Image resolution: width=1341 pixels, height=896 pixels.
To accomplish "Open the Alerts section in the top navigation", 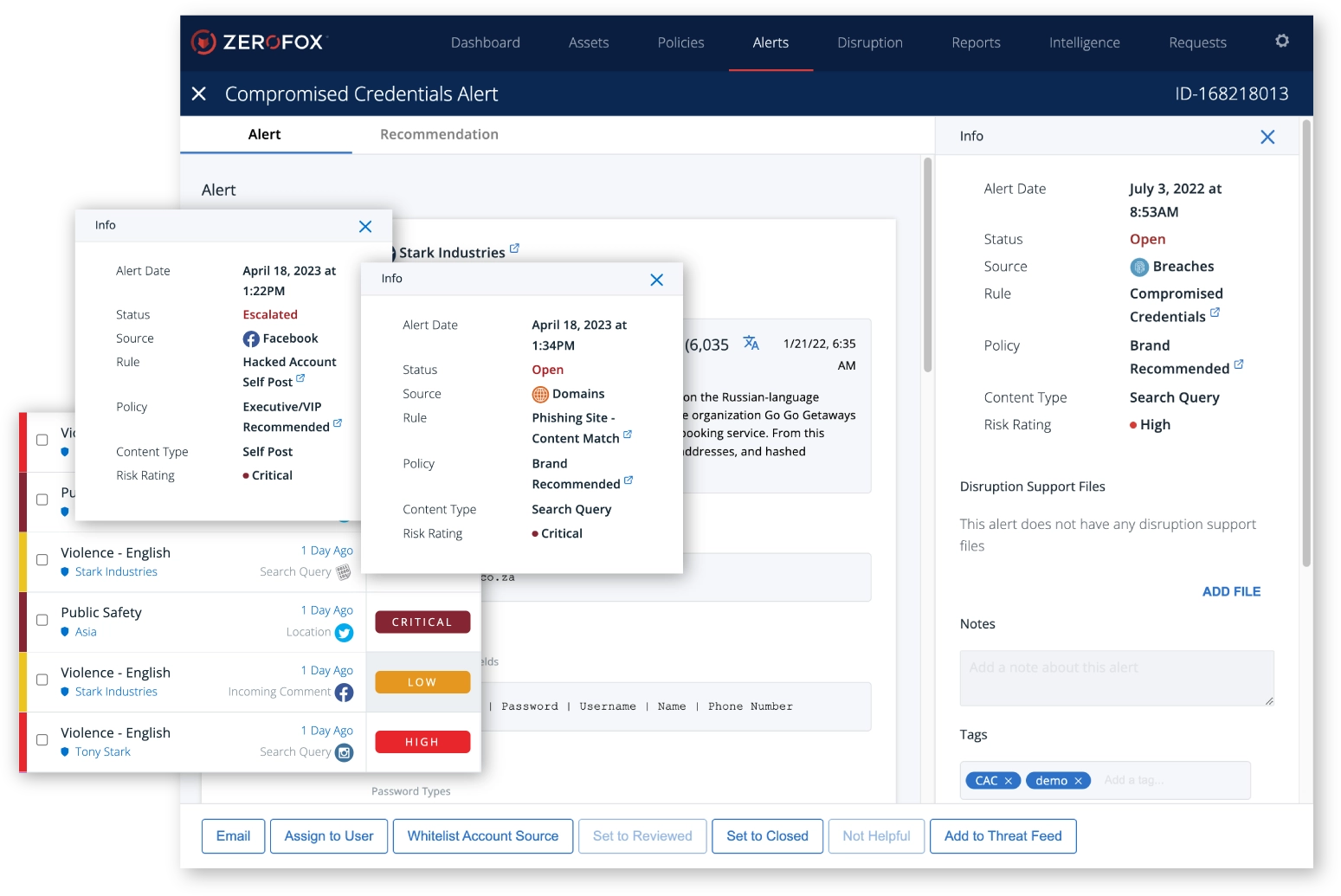I will click(770, 42).
